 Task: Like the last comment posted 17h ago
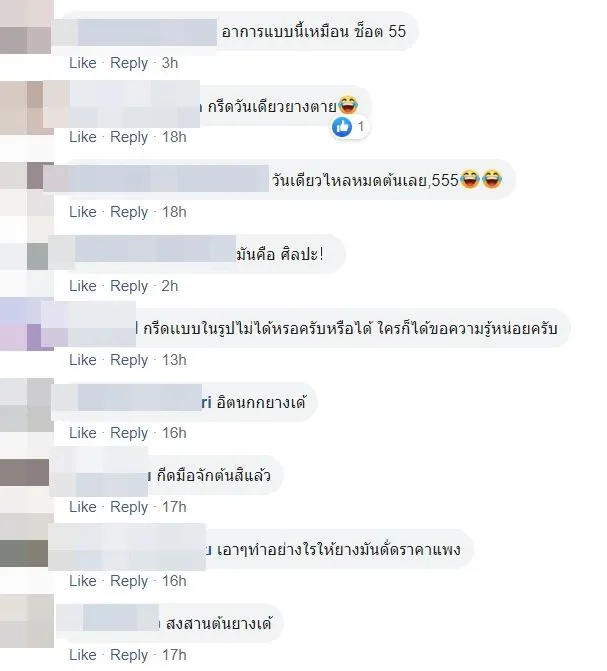click(83, 655)
